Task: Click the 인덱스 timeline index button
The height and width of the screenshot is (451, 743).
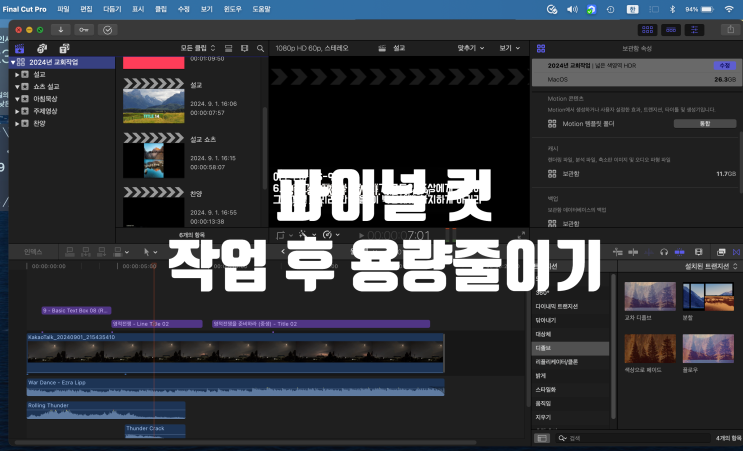Action: (33, 252)
